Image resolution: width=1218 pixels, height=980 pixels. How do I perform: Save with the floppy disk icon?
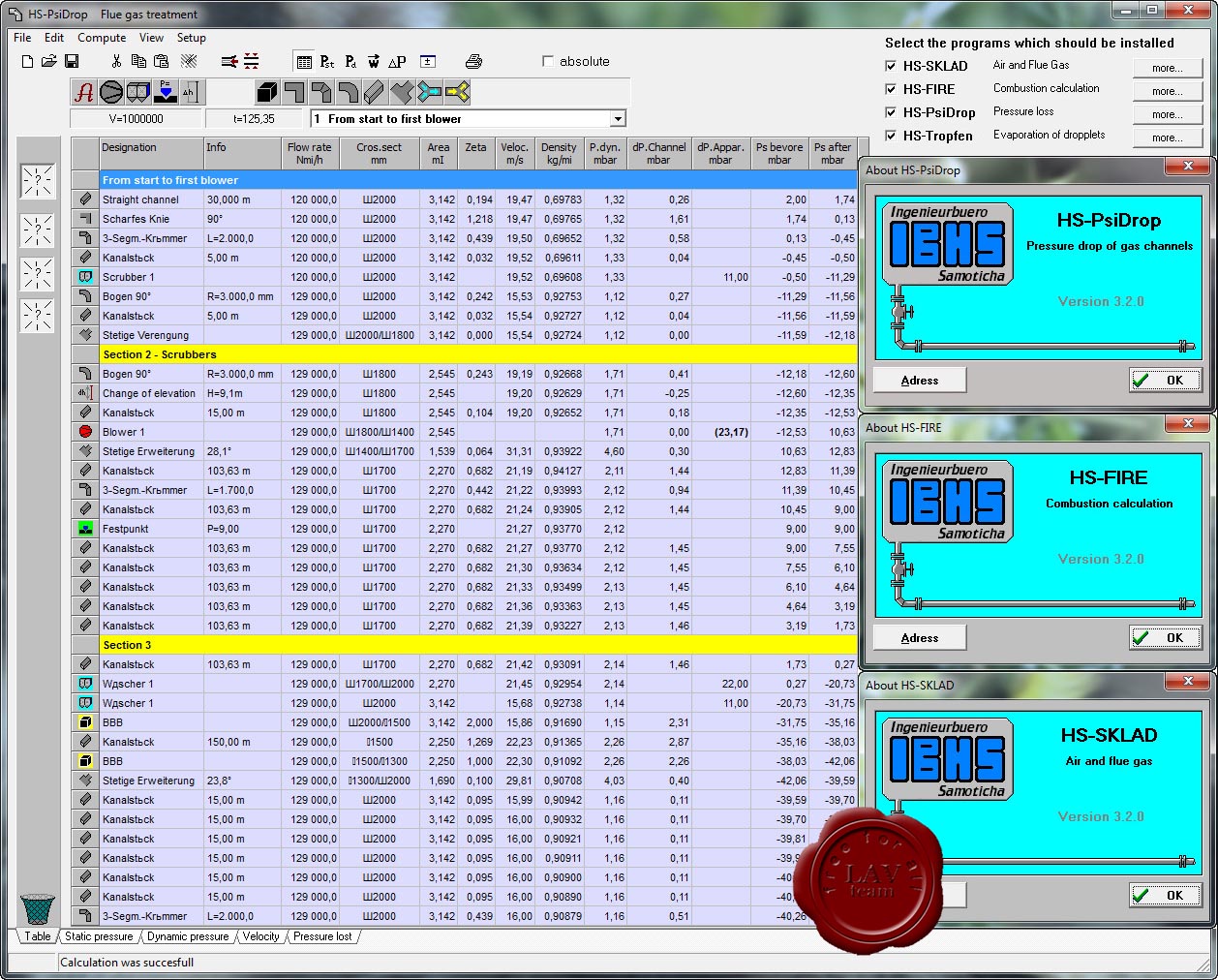coord(72,61)
